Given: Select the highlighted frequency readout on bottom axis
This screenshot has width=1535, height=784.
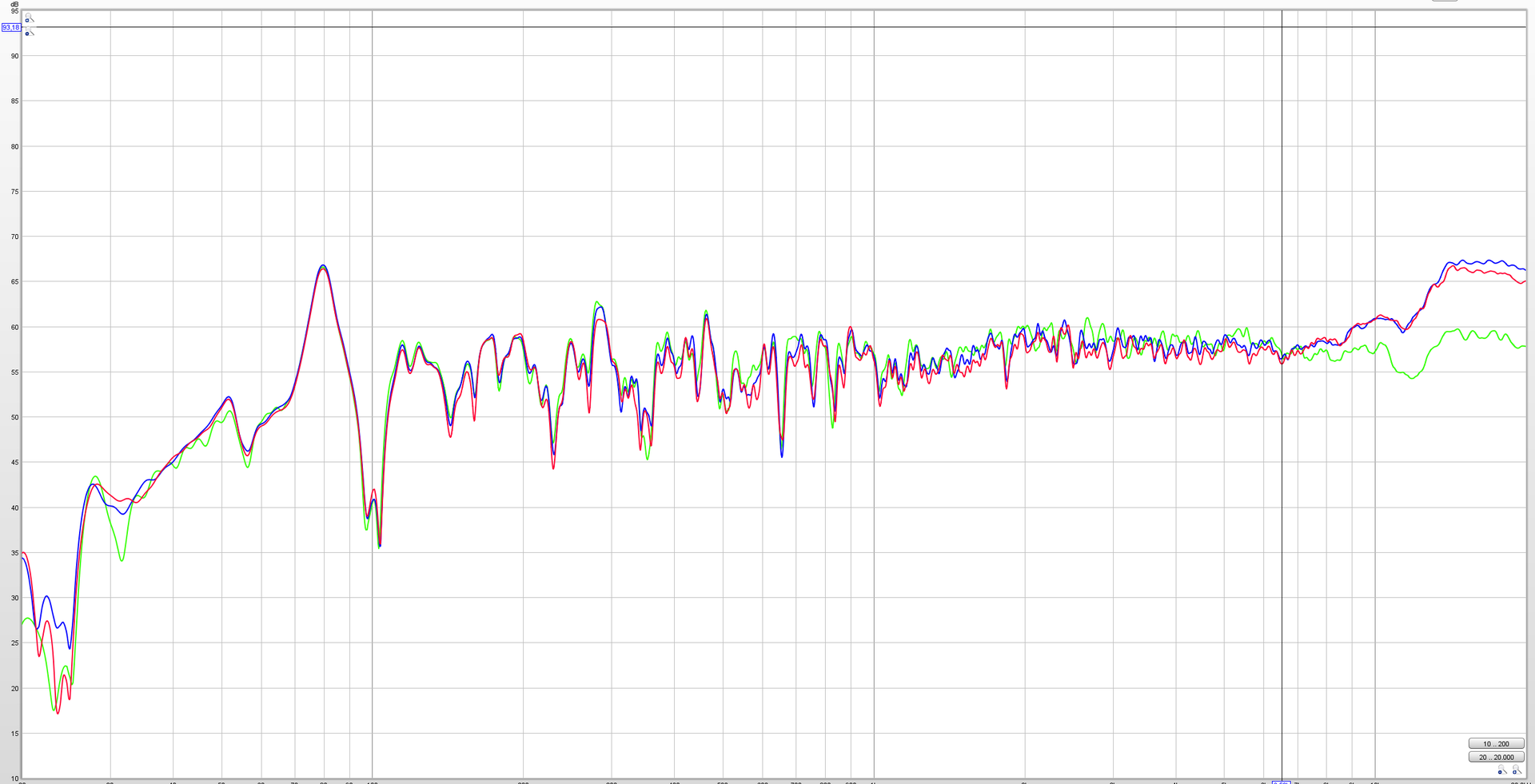Looking at the screenshot, I should pyautogui.click(x=1281, y=782).
